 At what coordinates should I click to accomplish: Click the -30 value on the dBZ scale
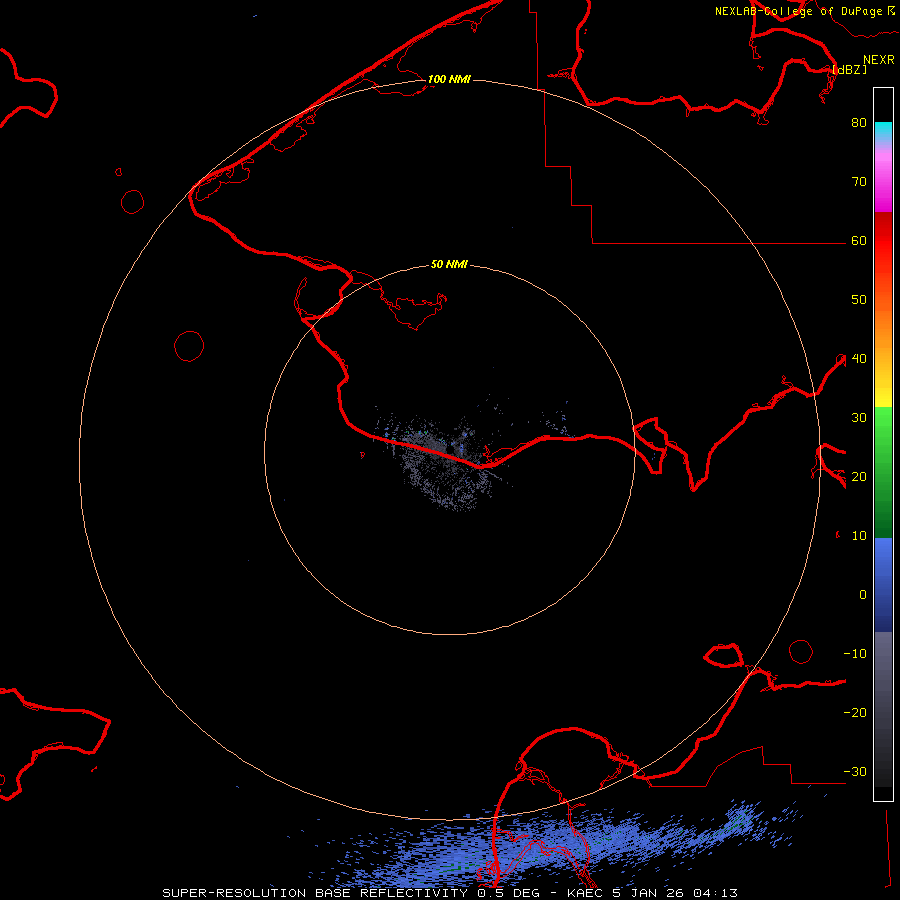click(x=855, y=772)
